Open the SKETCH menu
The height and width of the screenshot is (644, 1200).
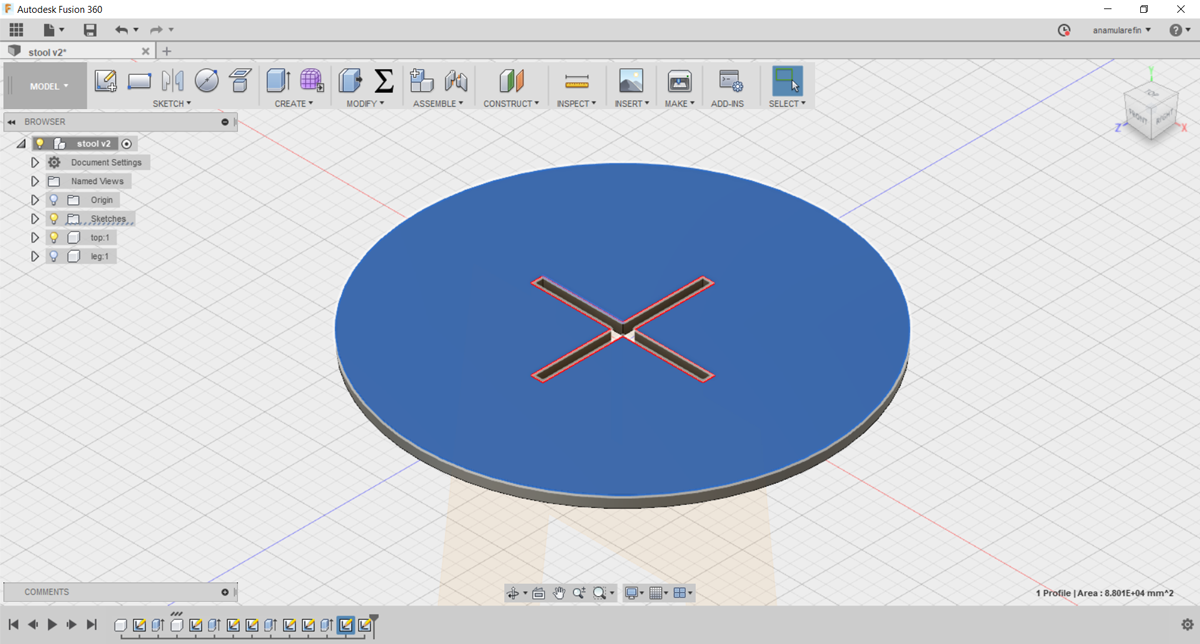coord(172,104)
